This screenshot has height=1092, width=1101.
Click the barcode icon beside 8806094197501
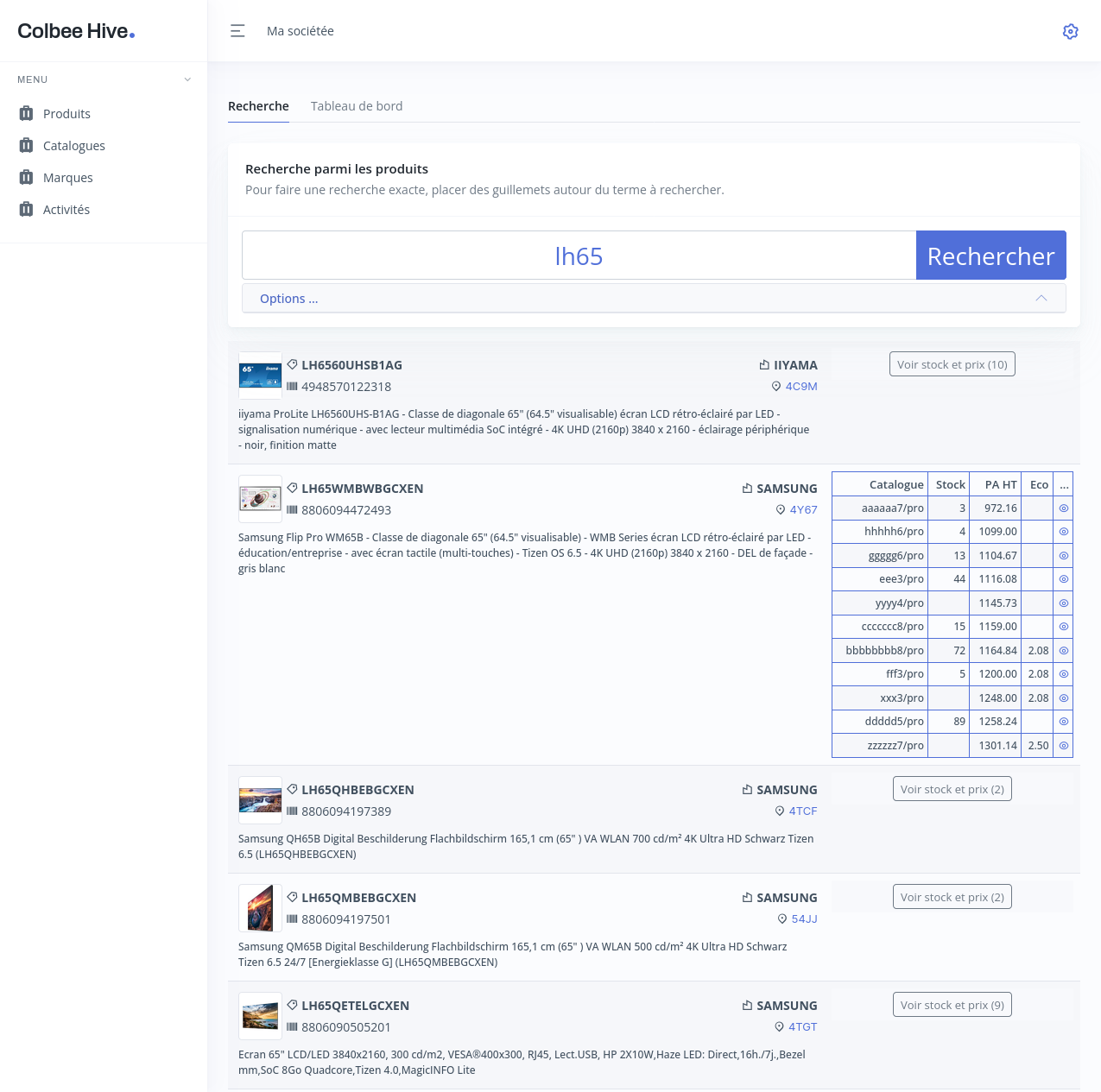292,919
